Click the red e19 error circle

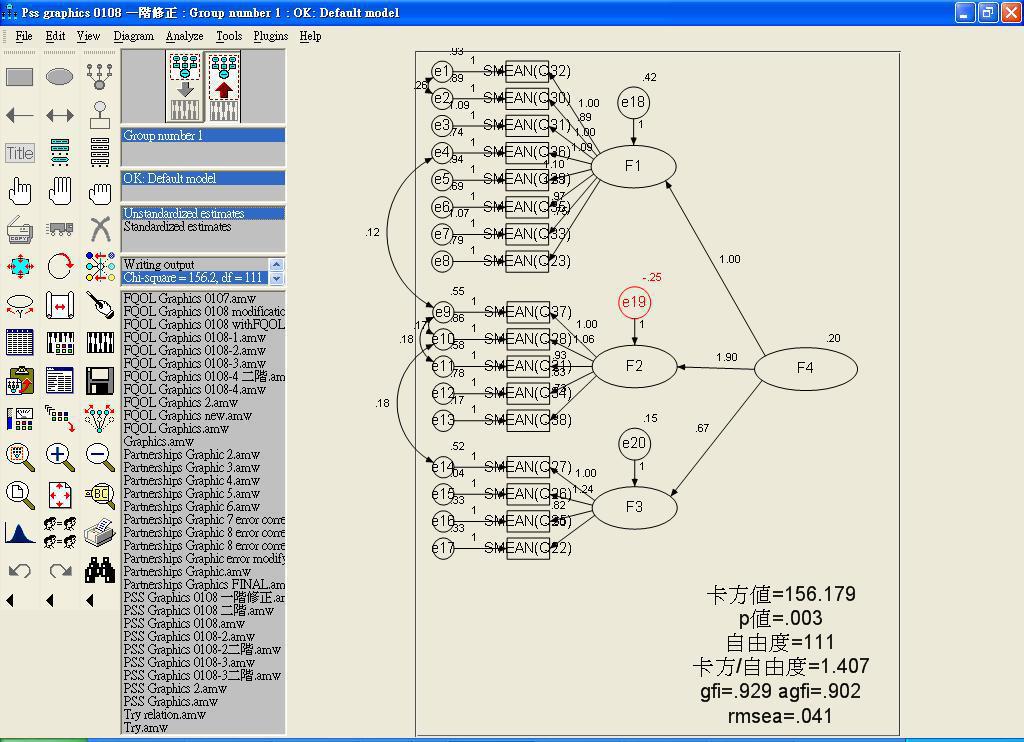634,302
